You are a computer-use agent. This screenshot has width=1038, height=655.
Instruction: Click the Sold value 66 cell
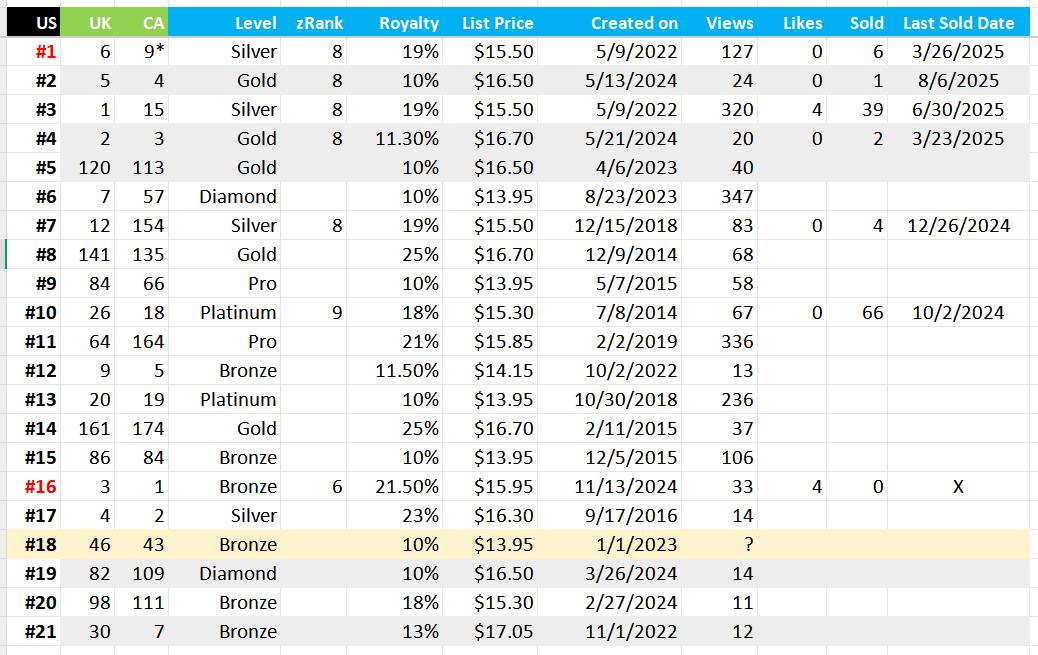857,313
